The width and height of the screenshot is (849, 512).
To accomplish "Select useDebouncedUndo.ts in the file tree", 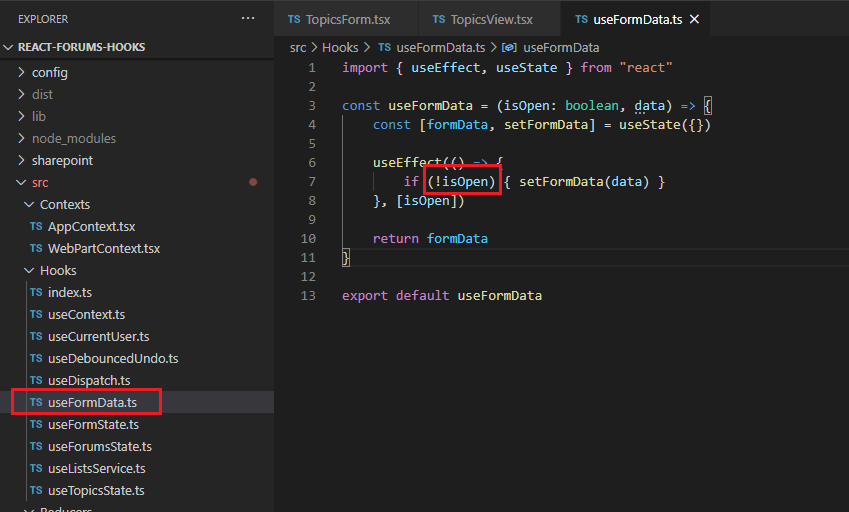I will click(112, 358).
